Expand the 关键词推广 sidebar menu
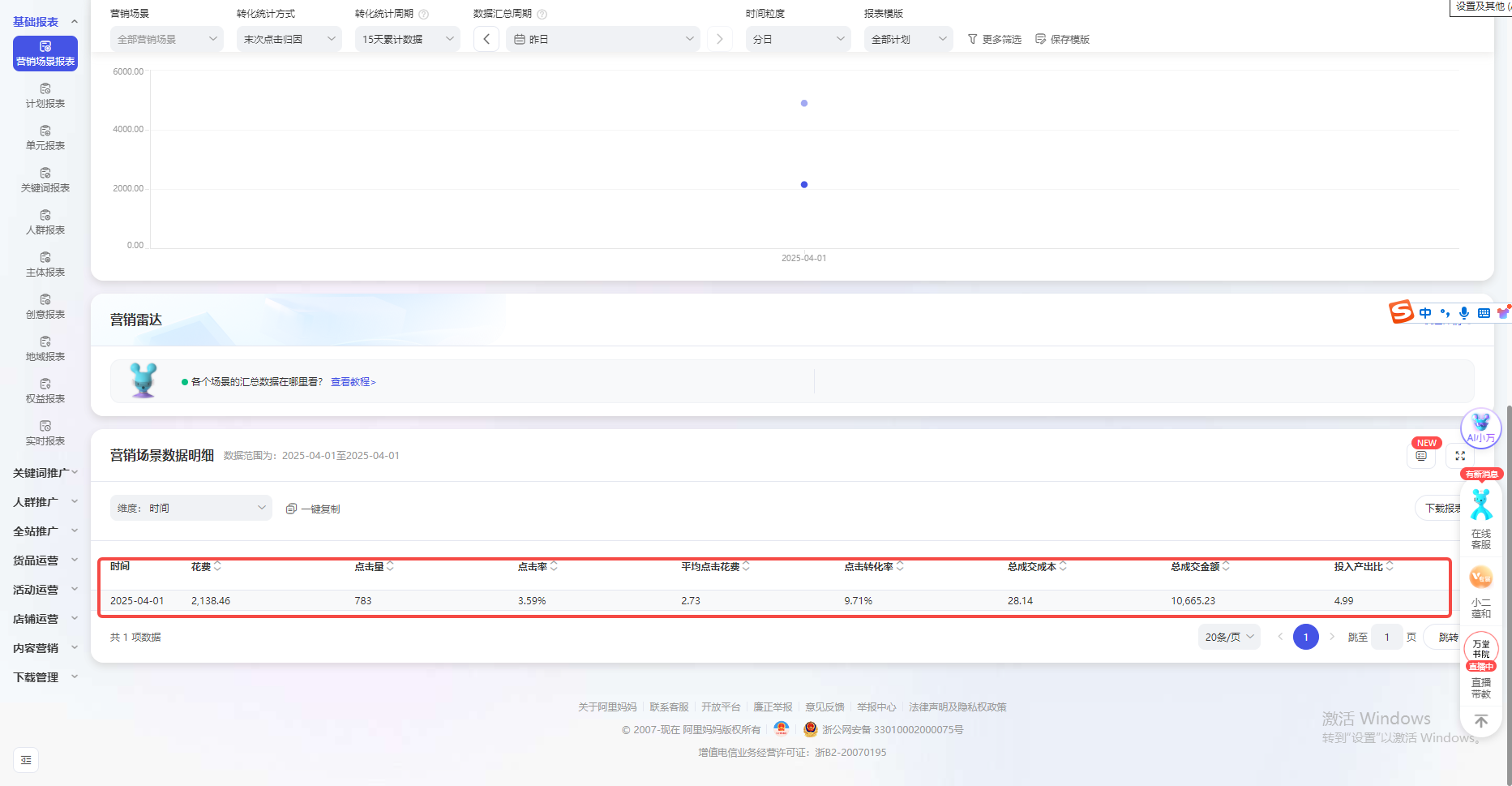The height and width of the screenshot is (786, 1512). (x=45, y=473)
